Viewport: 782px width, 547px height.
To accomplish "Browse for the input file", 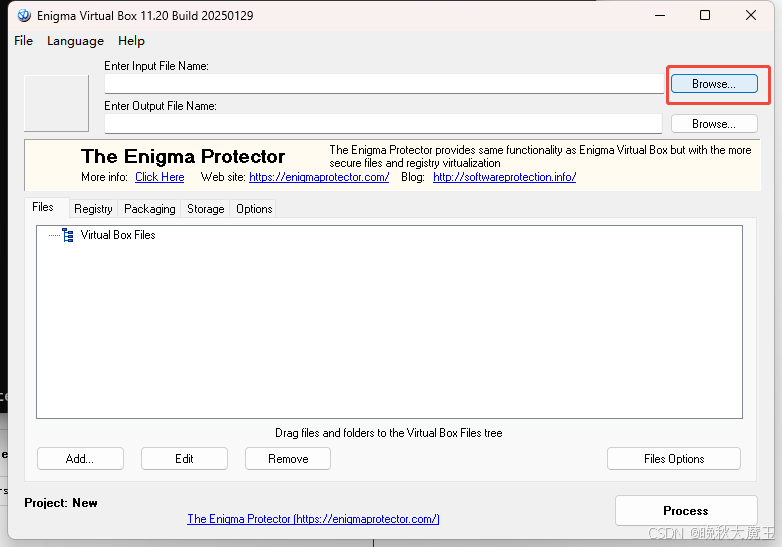I will click(x=714, y=84).
